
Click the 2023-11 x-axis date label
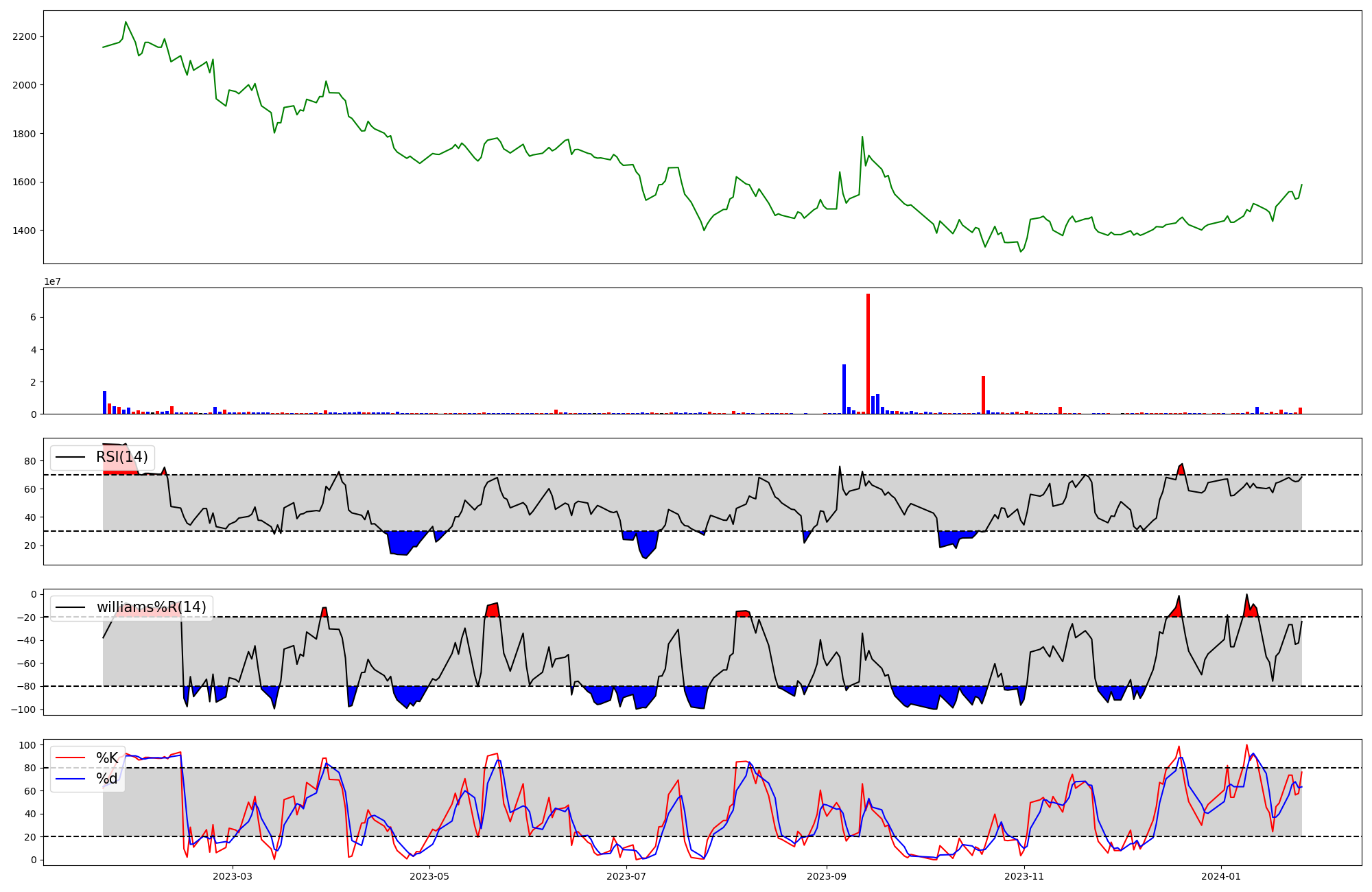pos(1024,876)
